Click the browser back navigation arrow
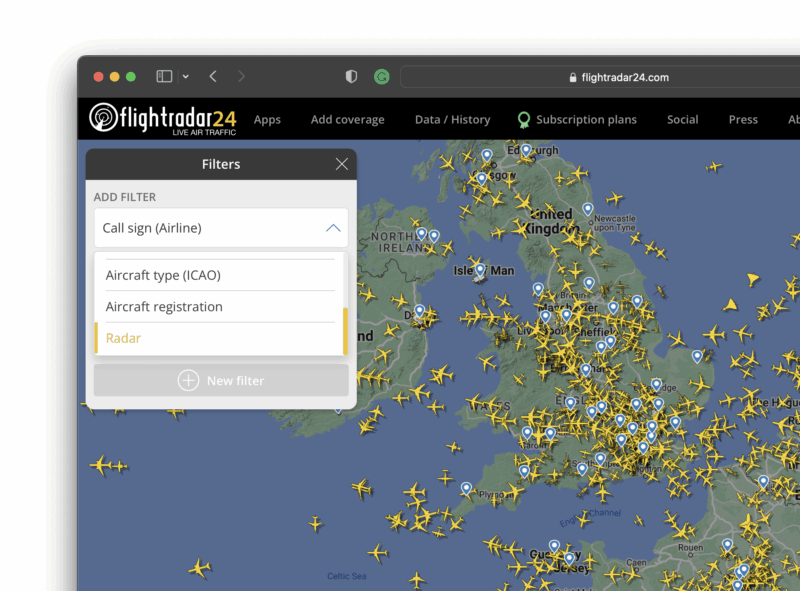The width and height of the screenshot is (800, 591). point(213,76)
